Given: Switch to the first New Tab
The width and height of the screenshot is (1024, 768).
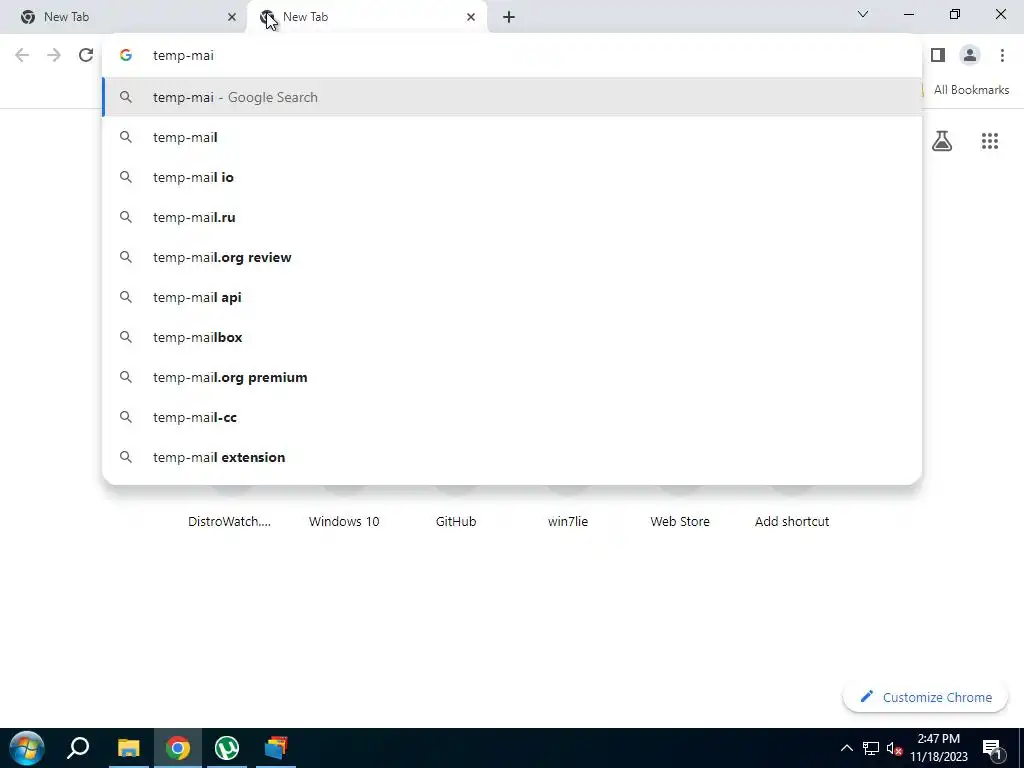Looking at the screenshot, I should (124, 17).
